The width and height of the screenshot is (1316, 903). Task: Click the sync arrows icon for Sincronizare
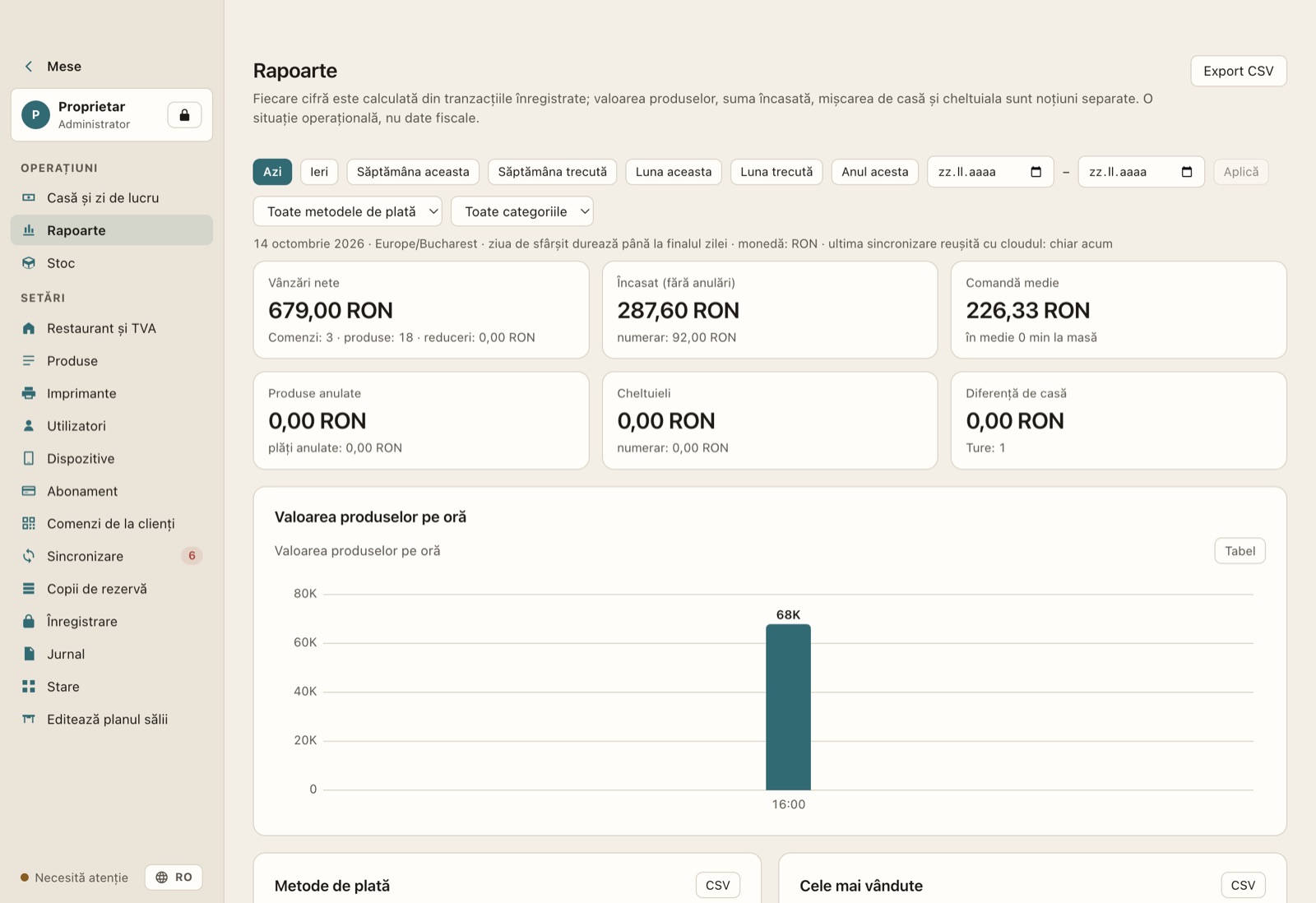pyautogui.click(x=29, y=556)
